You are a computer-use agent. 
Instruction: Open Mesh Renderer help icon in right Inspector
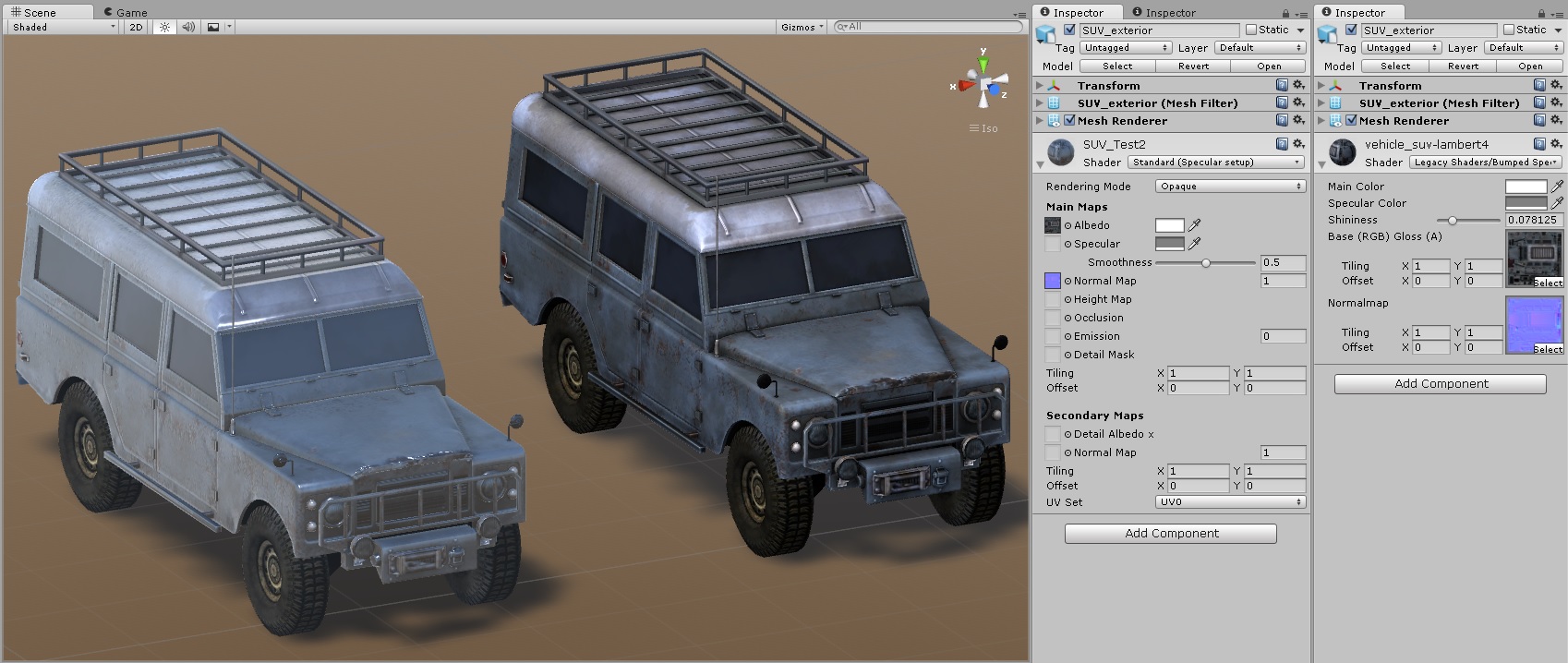(1539, 120)
